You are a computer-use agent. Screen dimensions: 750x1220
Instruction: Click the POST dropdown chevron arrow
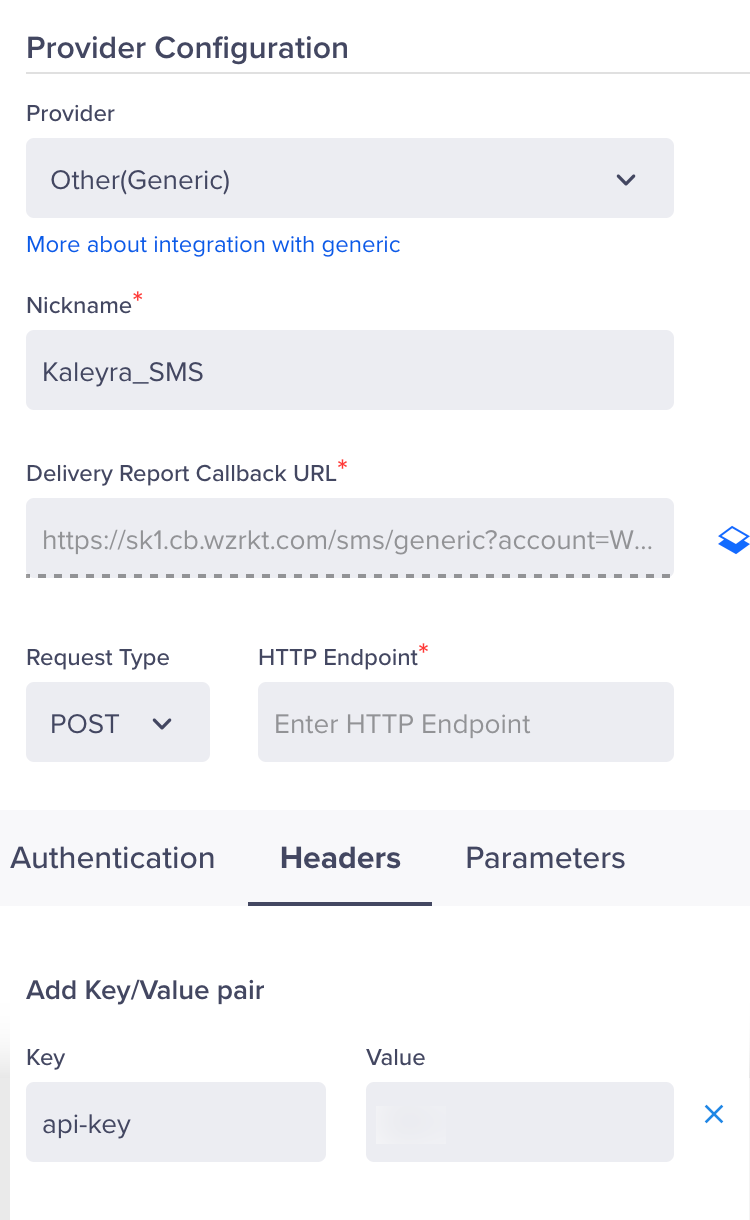point(163,724)
